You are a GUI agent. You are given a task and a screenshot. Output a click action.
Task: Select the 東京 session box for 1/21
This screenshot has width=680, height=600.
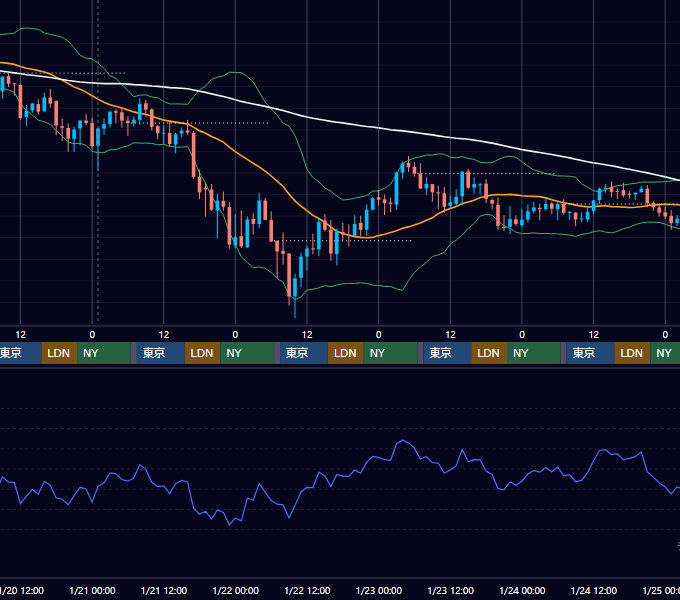pyautogui.click(x=160, y=353)
